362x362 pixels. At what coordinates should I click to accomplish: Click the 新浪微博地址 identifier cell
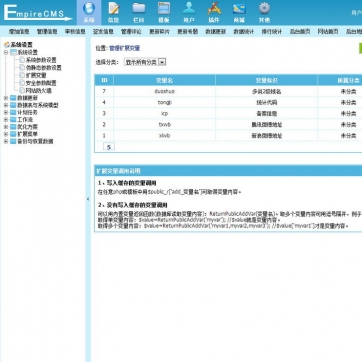coord(267,136)
